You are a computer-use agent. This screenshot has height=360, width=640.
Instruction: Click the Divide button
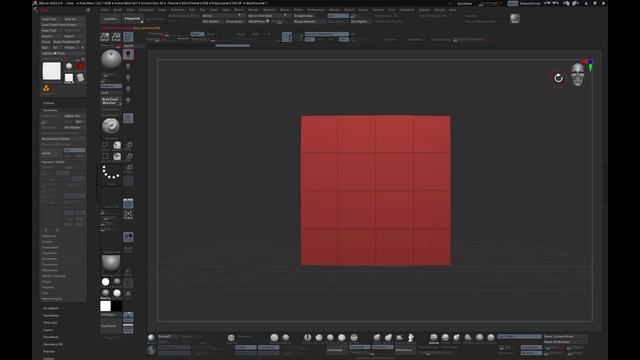click(51, 153)
